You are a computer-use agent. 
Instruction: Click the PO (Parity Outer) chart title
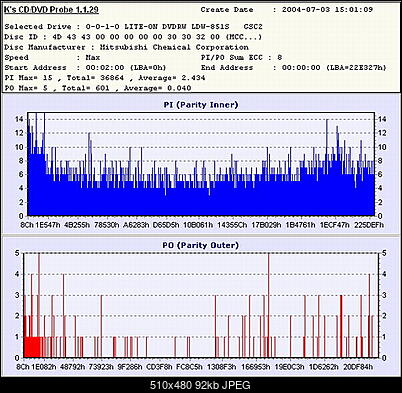coord(201,245)
